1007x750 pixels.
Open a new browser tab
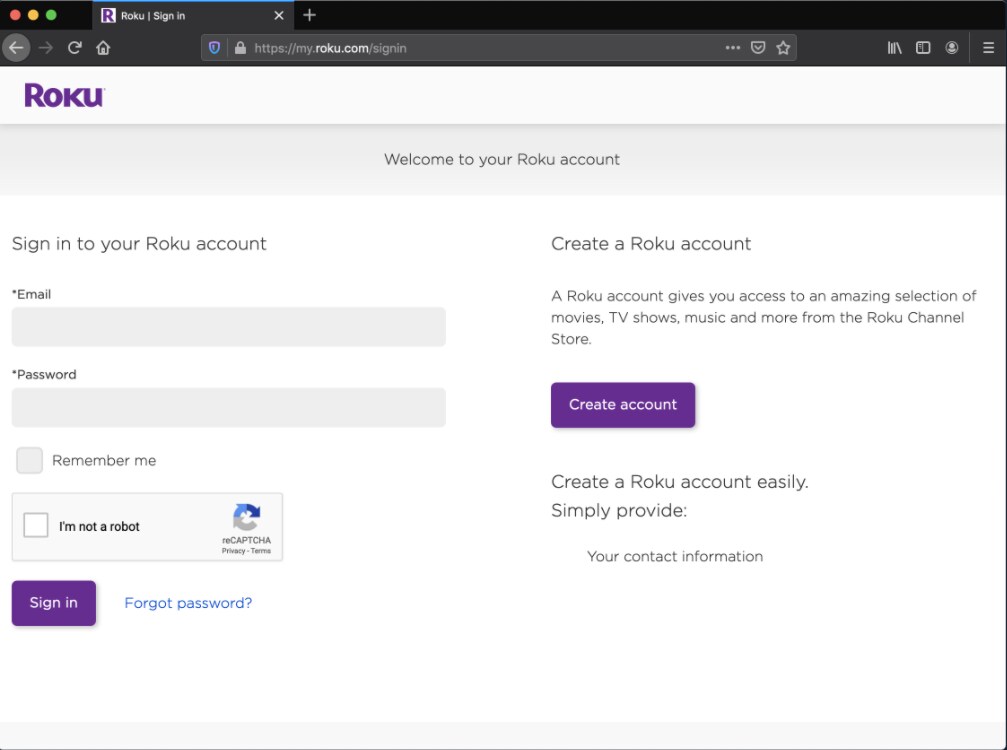point(309,15)
